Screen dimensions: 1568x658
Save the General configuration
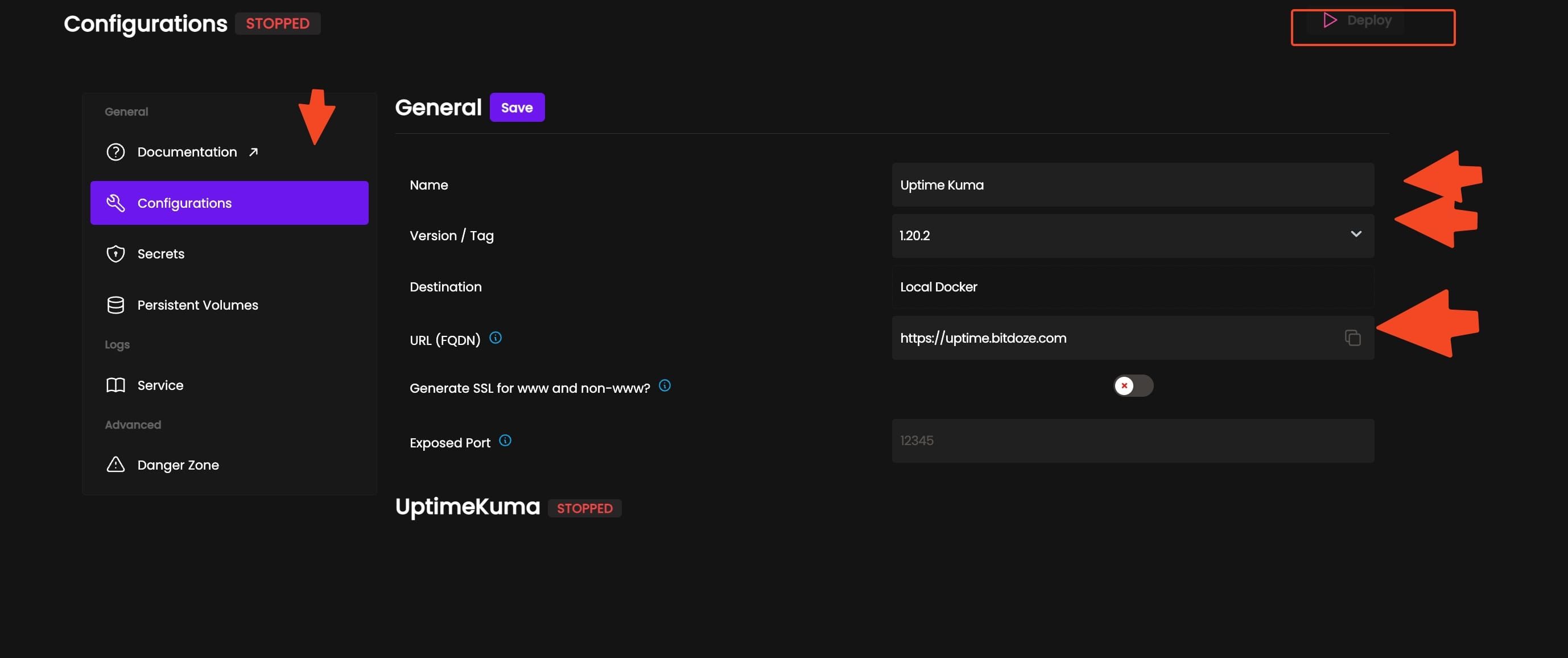pyautogui.click(x=517, y=107)
